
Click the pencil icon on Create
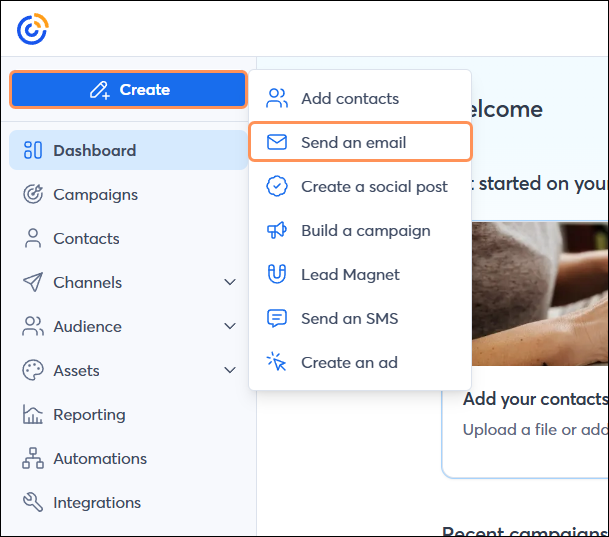(100, 90)
